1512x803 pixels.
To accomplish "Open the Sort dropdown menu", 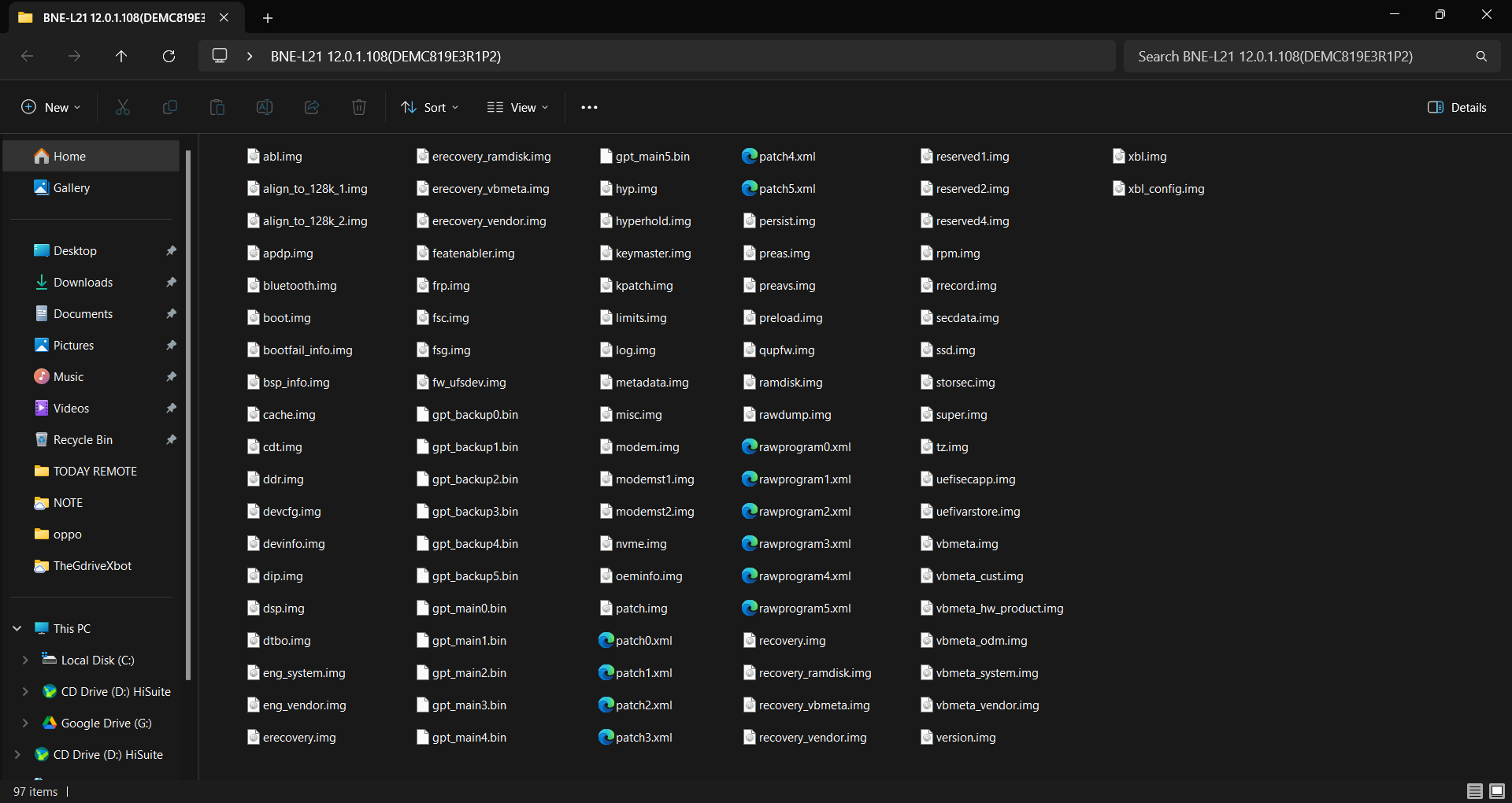I will [x=430, y=107].
